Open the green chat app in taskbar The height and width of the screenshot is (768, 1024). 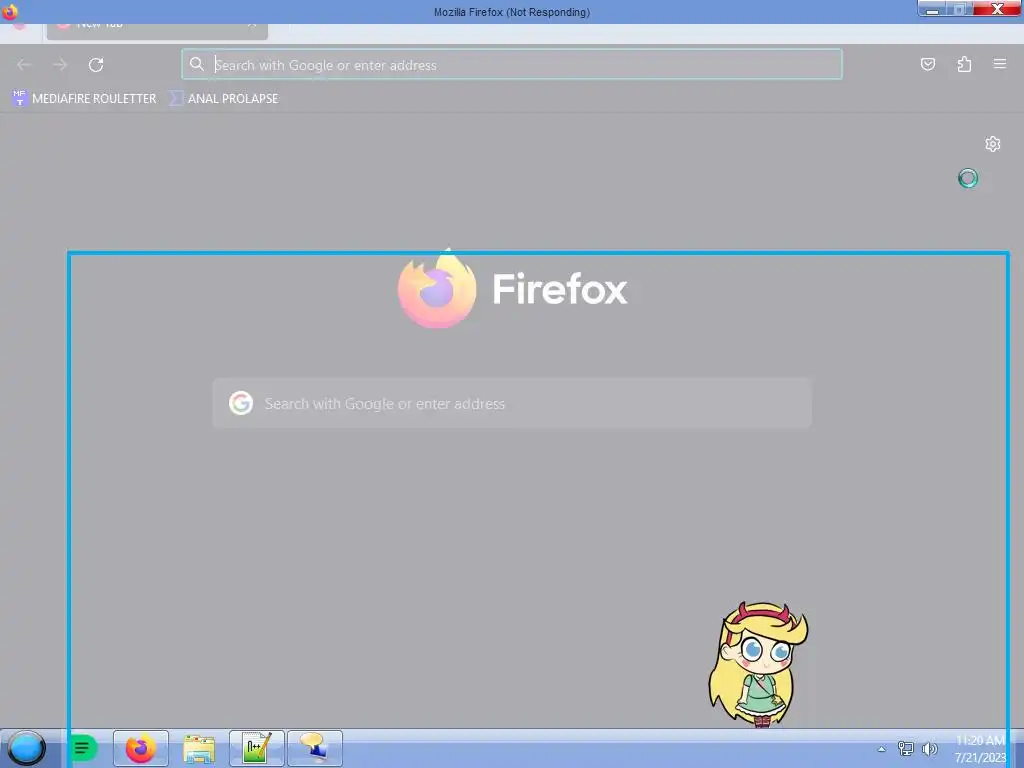(x=83, y=748)
